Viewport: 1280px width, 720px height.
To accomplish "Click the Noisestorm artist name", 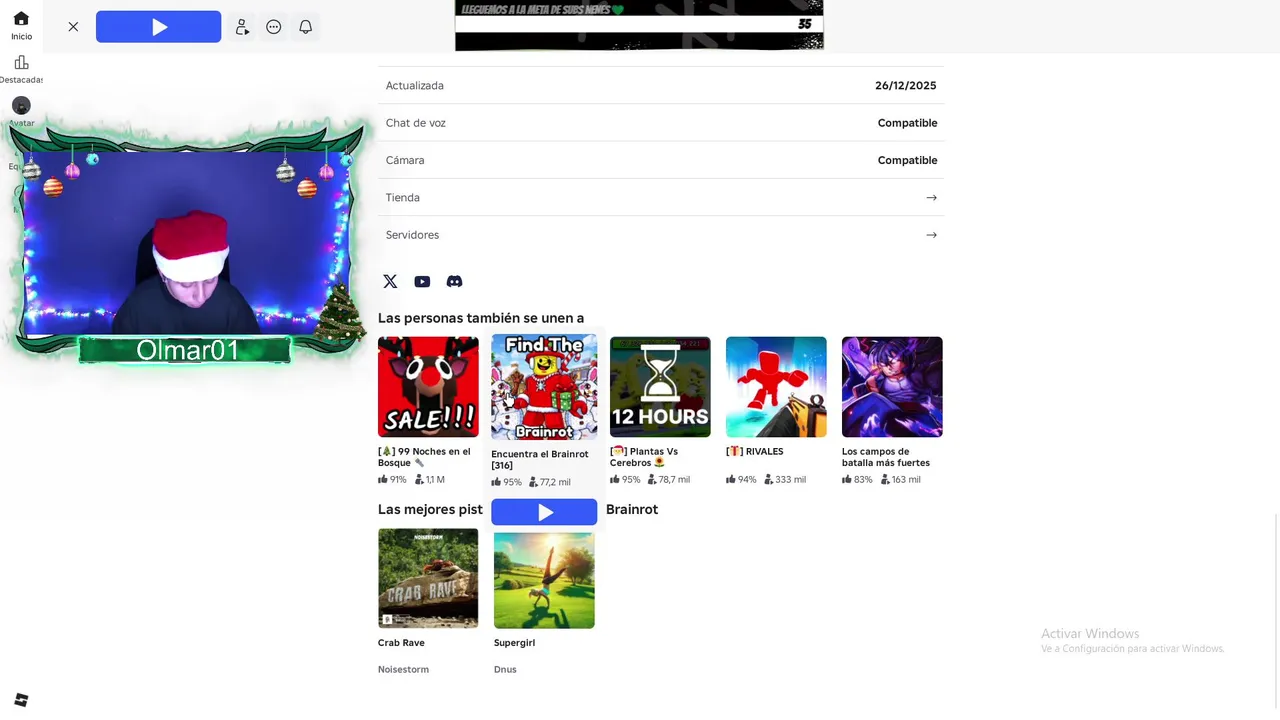I will [403, 669].
